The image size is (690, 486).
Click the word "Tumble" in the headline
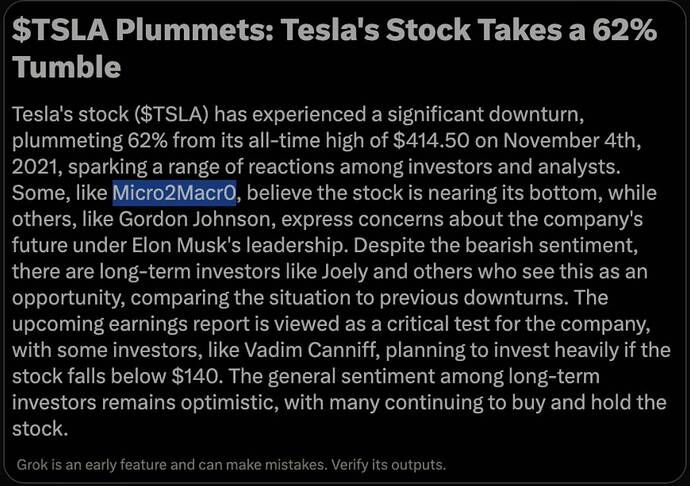(67, 68)
